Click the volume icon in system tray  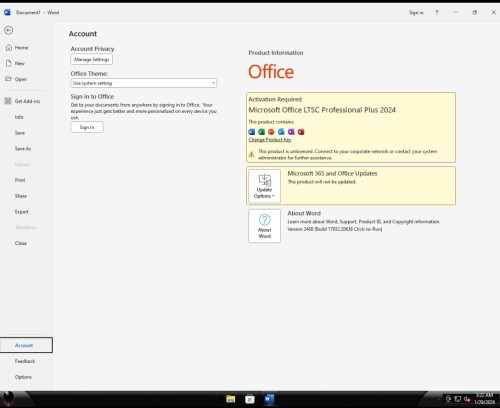coord(467,399)
